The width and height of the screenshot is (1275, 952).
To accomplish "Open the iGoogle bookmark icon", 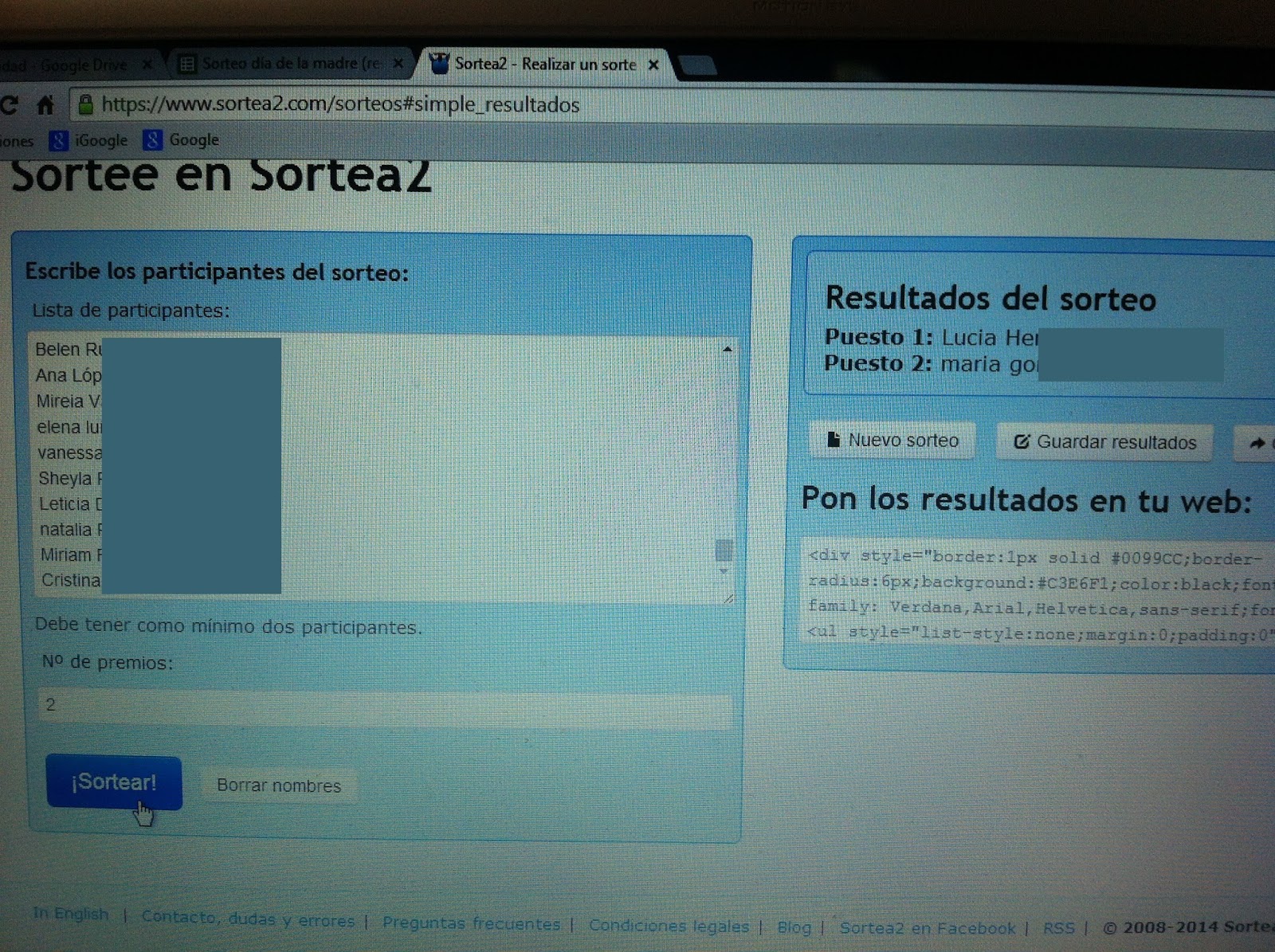I will coord(58,141).
